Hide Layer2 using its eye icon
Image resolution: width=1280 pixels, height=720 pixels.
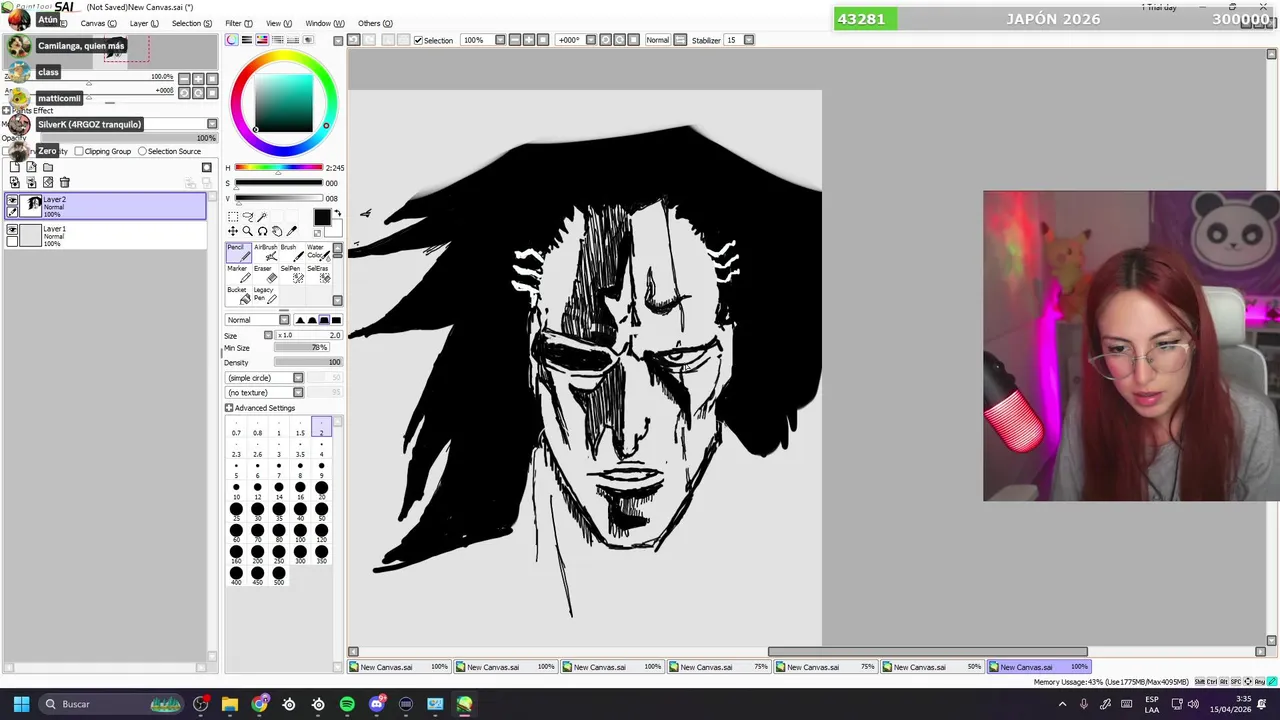(12, 201)
